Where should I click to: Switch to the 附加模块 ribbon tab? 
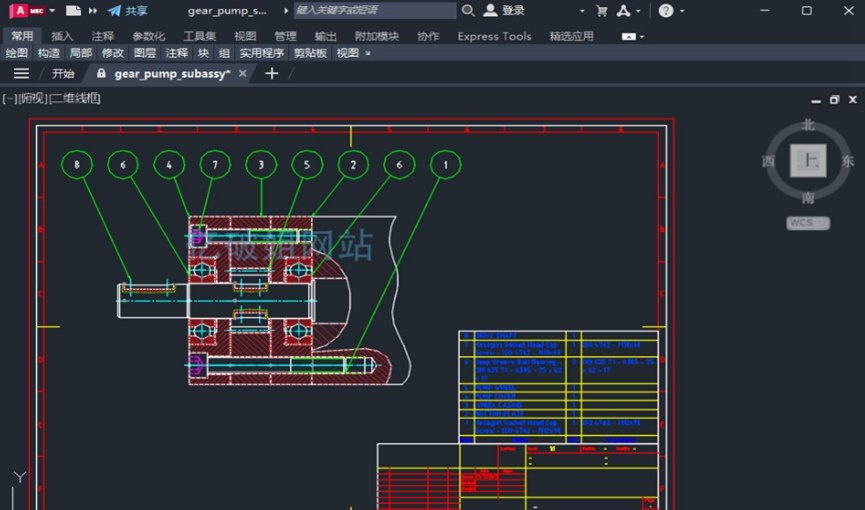(x=377, y=36)
